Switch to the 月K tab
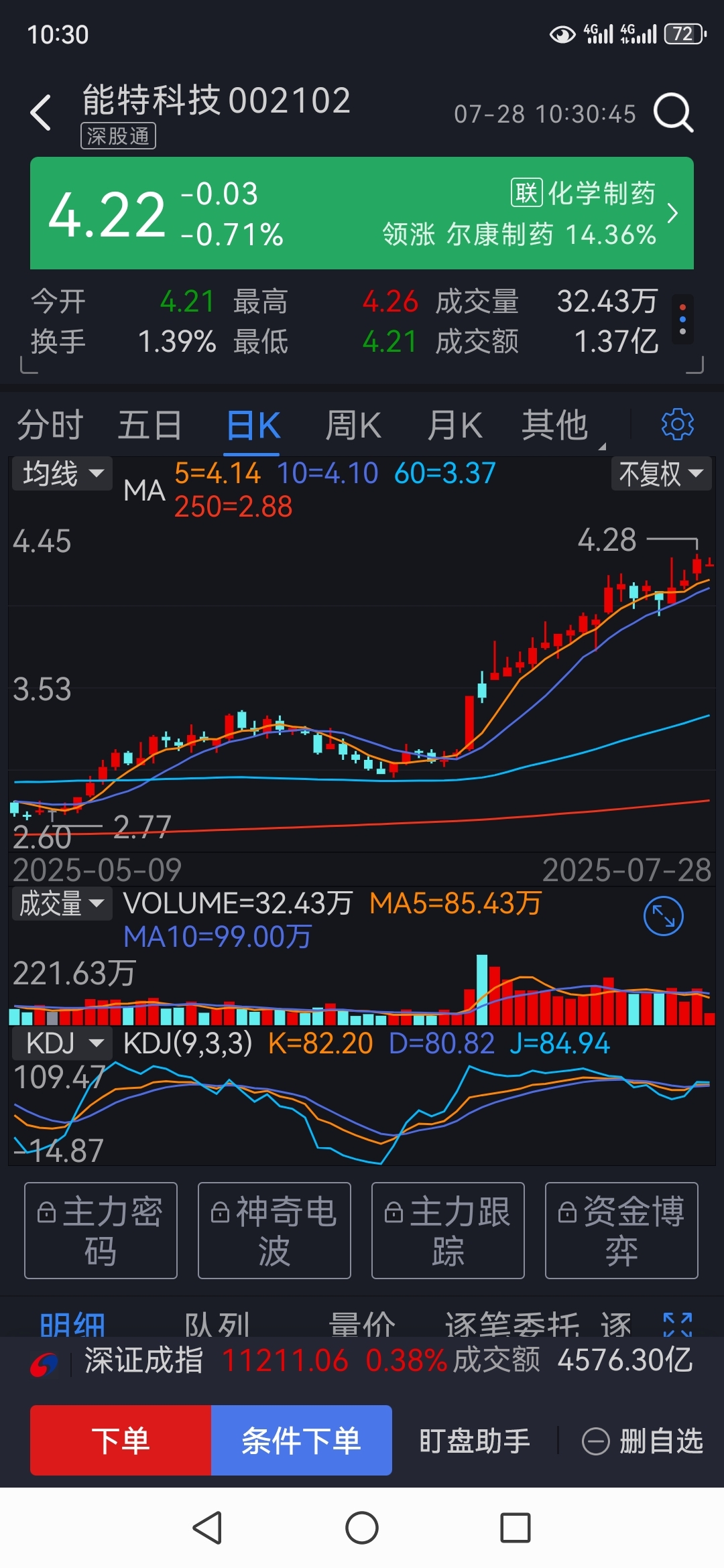This screenshot has width=724, height=1568. (455, 425)
